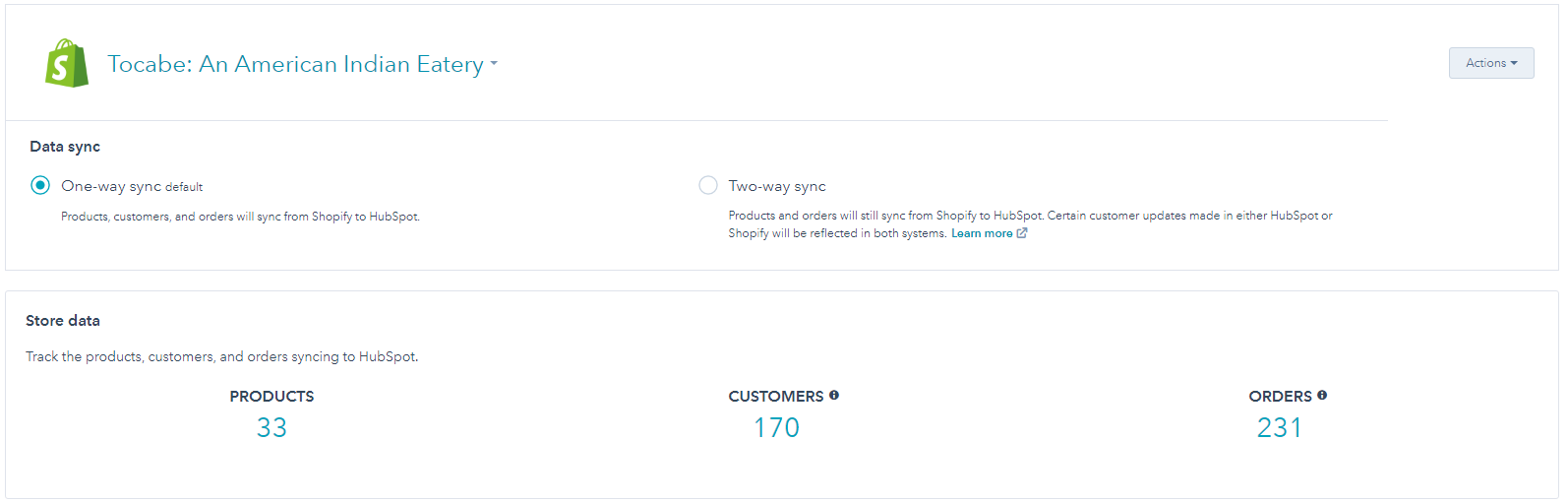
Task: Click the products count 33
Action: pos(271,427)
